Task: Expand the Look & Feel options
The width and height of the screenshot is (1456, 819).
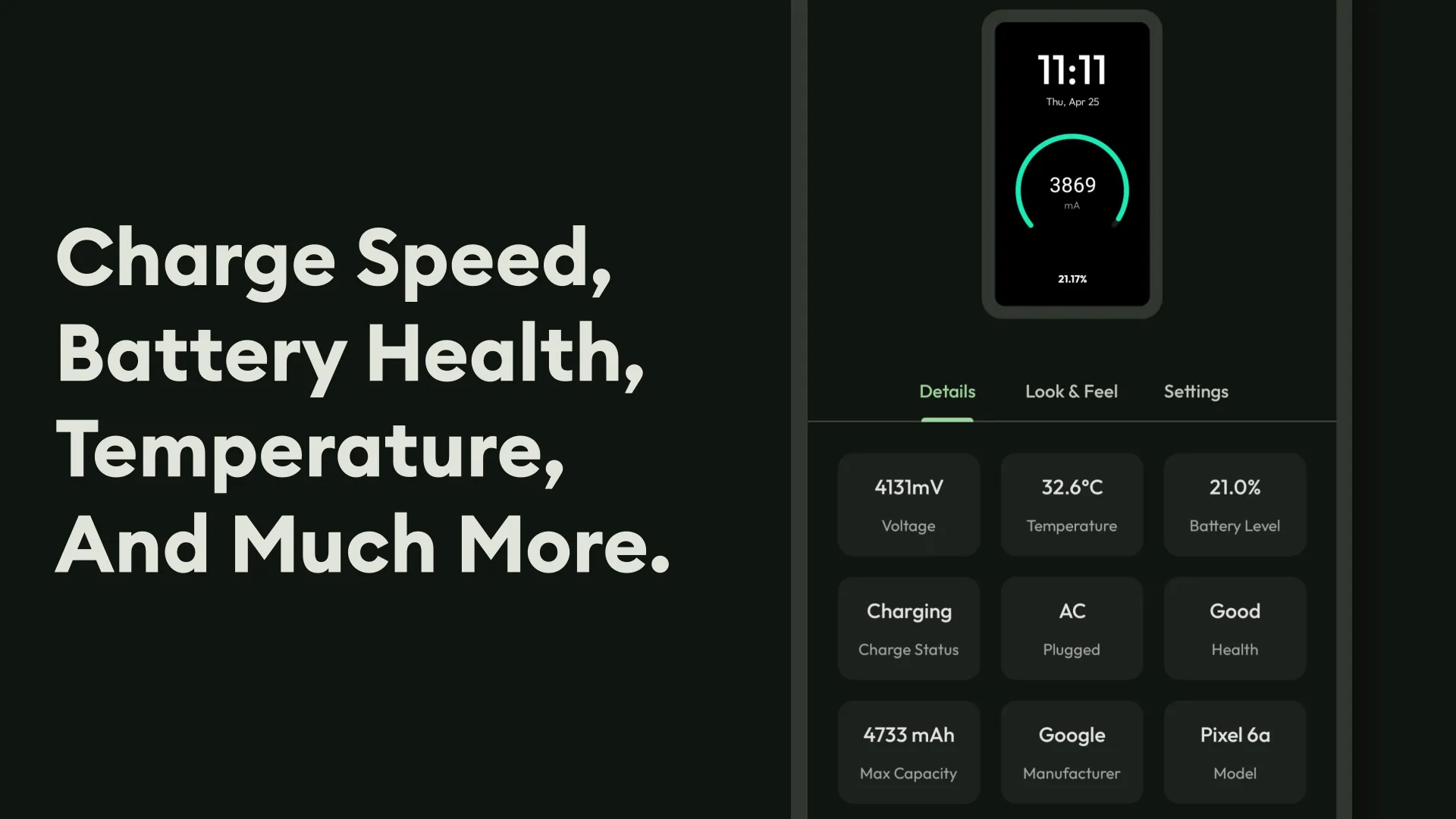Action: 1071,391
